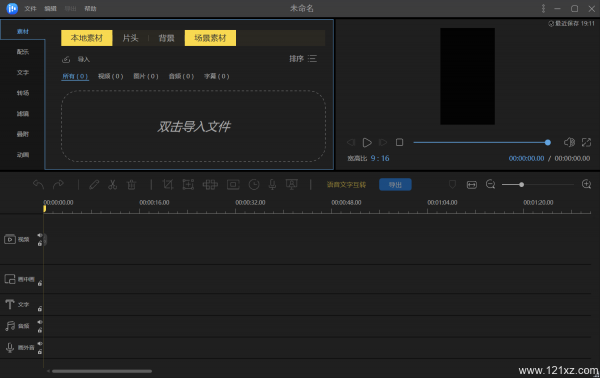The width and height of the screenshot is (600, 378).
Task: Click the microphone voiceover icon in toolbar
Action: [272, 184]
